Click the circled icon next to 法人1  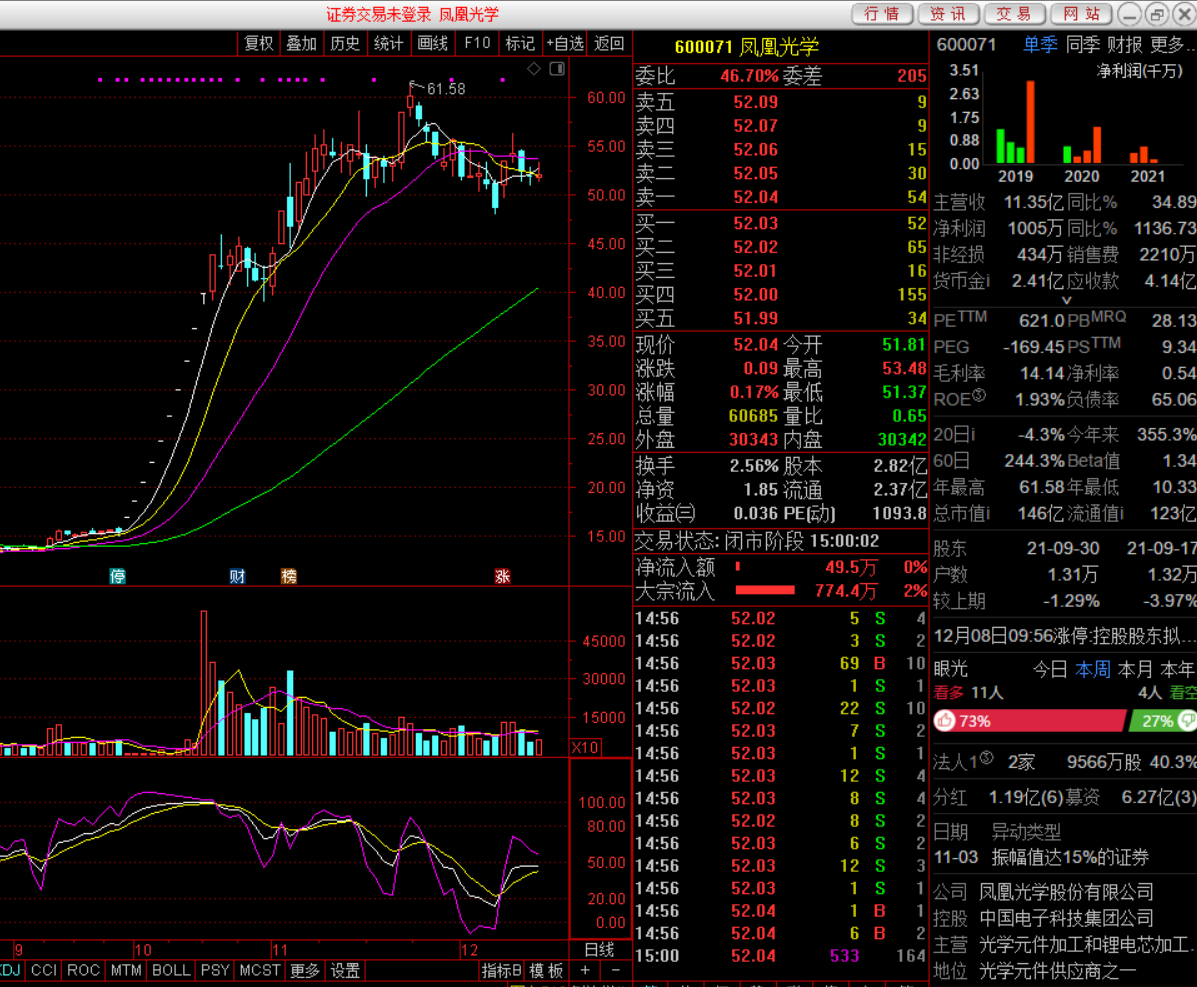[x=986, y=758]
